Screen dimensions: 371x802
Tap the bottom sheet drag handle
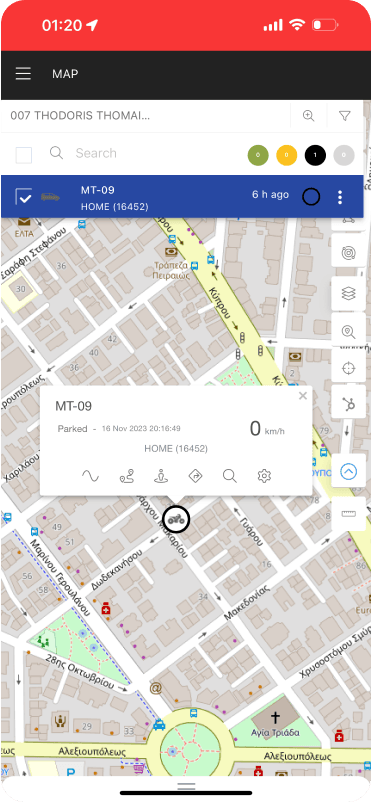(186, 786)
